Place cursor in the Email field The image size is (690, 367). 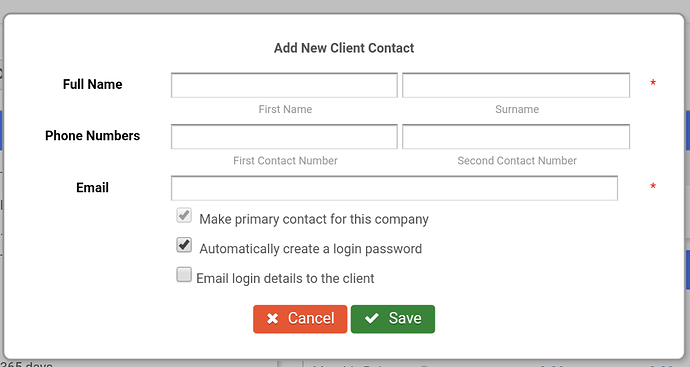click(x=394, y=188)
